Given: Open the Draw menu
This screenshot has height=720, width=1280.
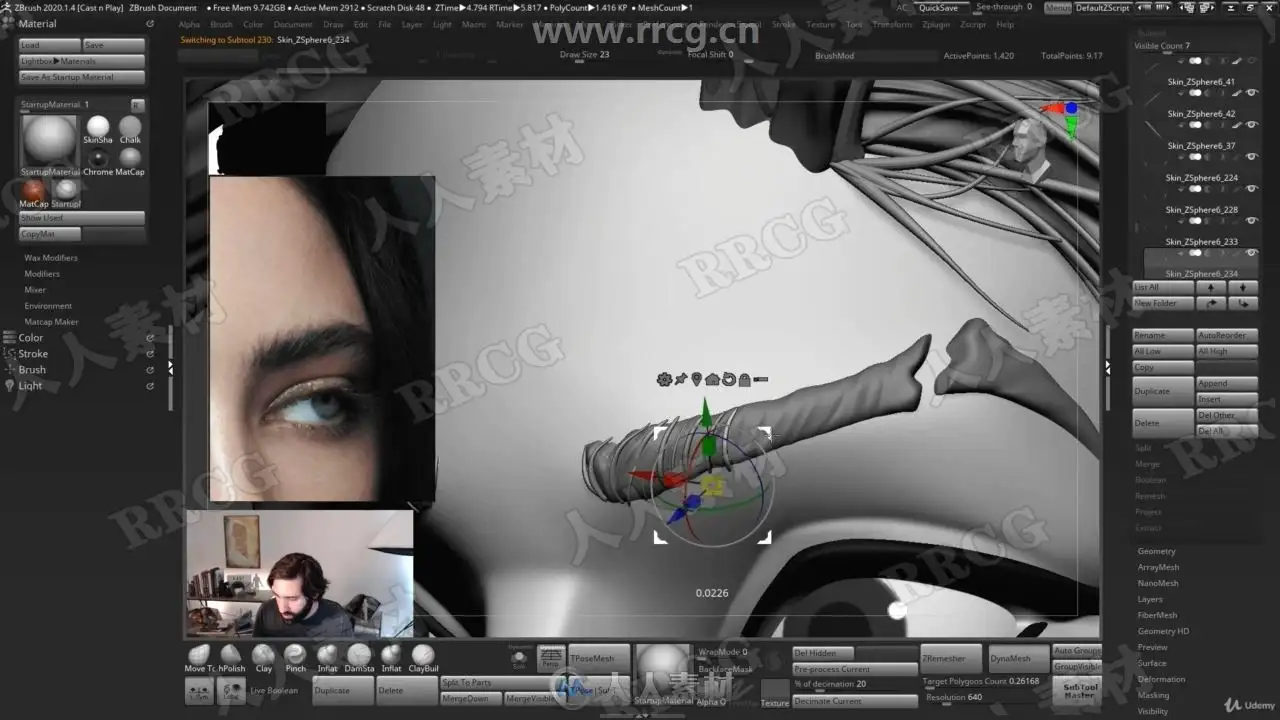Looking at the screenshot, I should coord(333,24).
